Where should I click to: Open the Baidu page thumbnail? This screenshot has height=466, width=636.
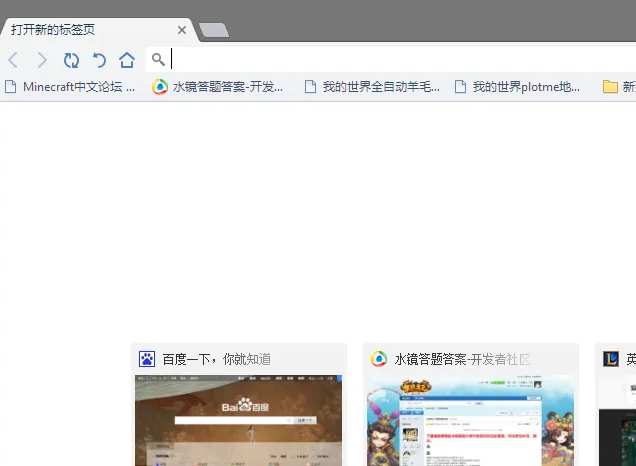pyautogui.click(x=238, y=421)
